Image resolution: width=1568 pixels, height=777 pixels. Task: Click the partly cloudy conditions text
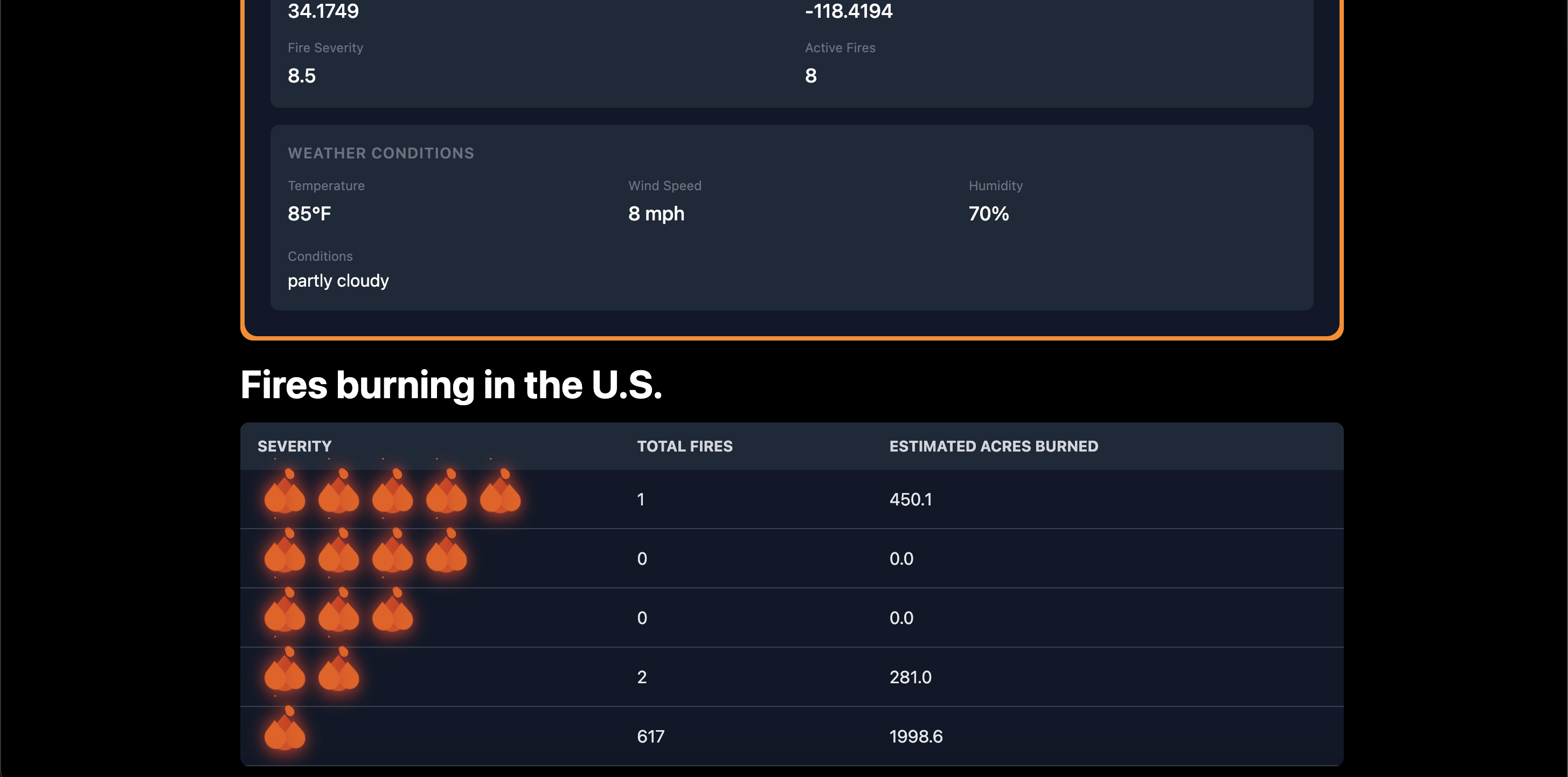coord(338,281)
